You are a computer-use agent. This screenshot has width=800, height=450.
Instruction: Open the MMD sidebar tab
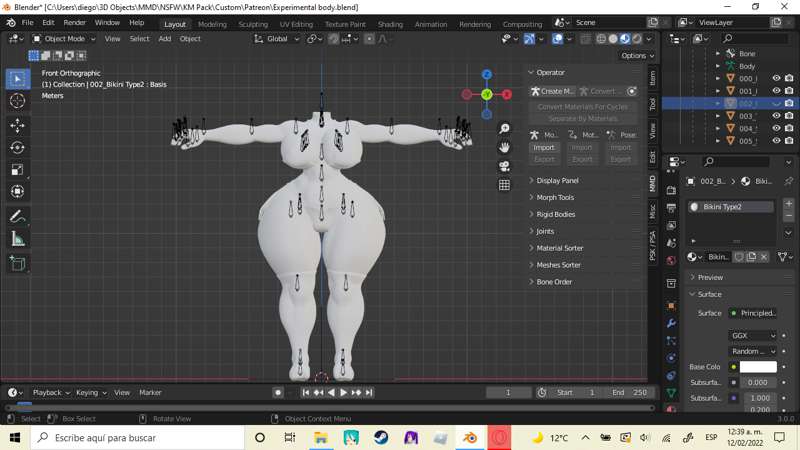click(653, 184)
